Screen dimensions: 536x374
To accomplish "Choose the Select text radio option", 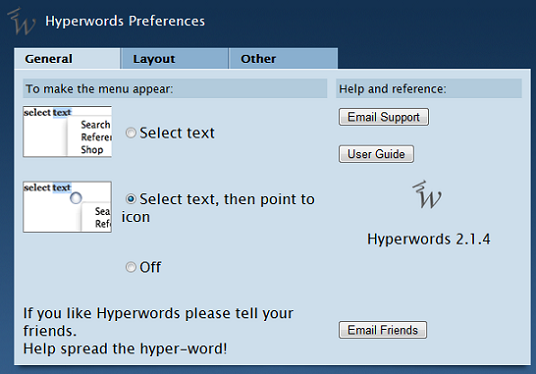I will 131,133.
